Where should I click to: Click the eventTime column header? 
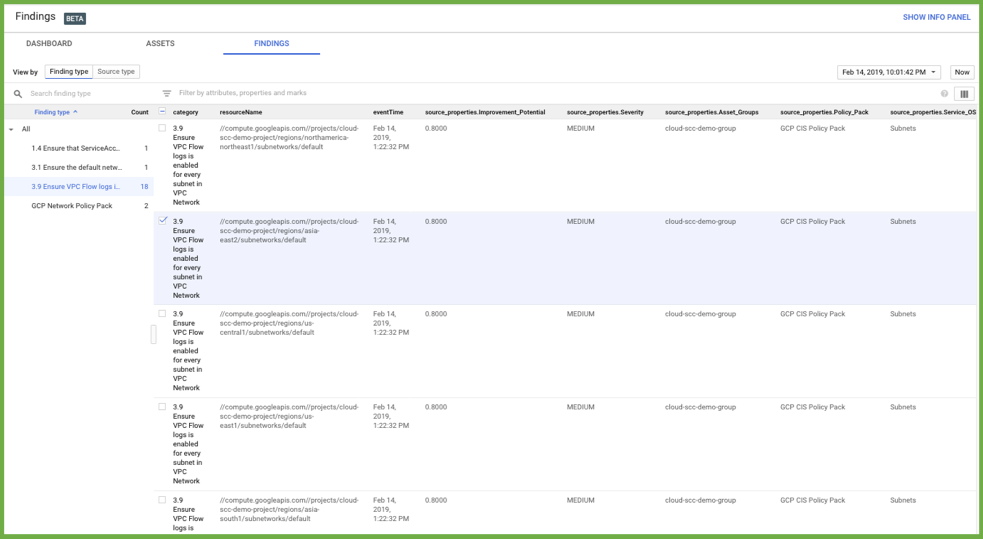(388, 112)
